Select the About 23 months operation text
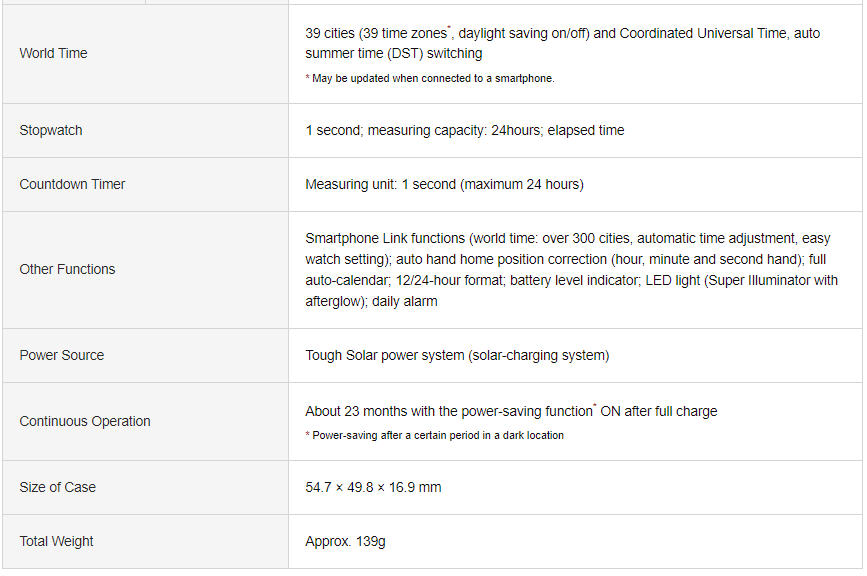 [x=511, y=411]
